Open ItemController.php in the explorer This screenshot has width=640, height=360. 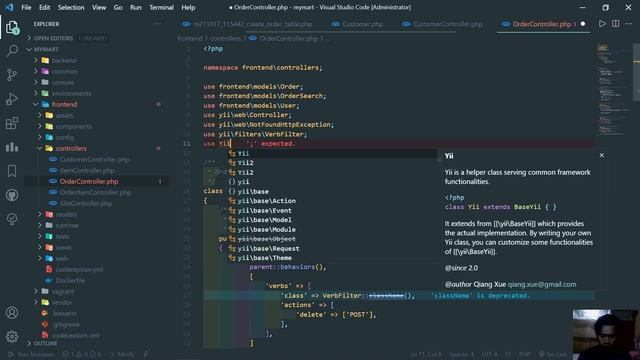click(x=87, y=171)
